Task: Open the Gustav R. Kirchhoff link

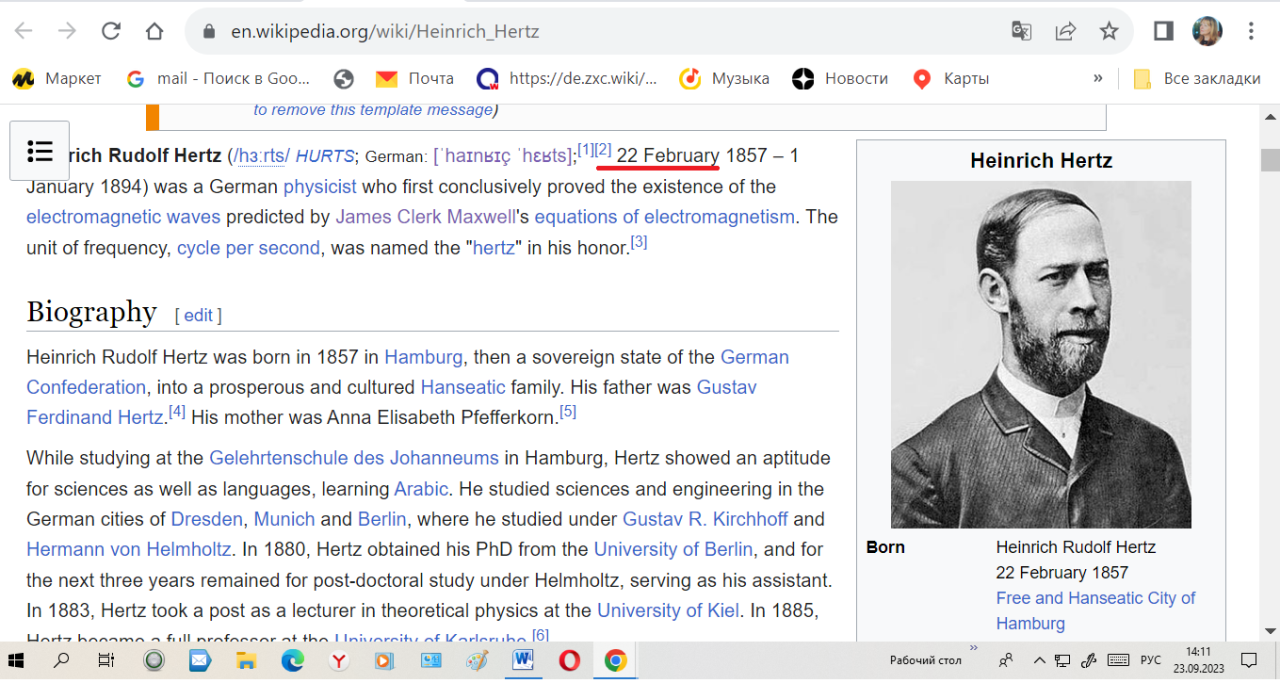Action: pos(705,519)
